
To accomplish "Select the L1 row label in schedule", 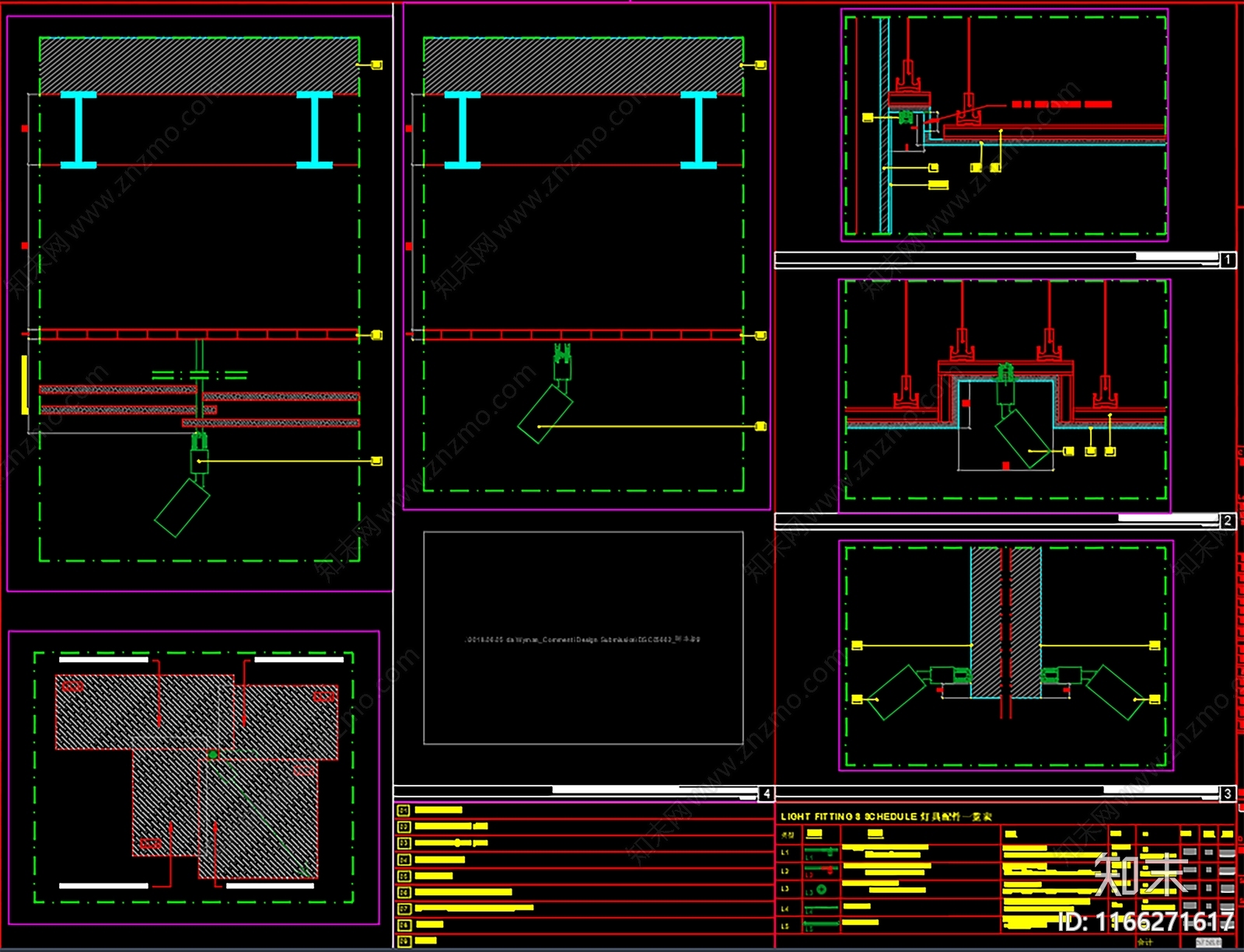I will click(785, 853).
